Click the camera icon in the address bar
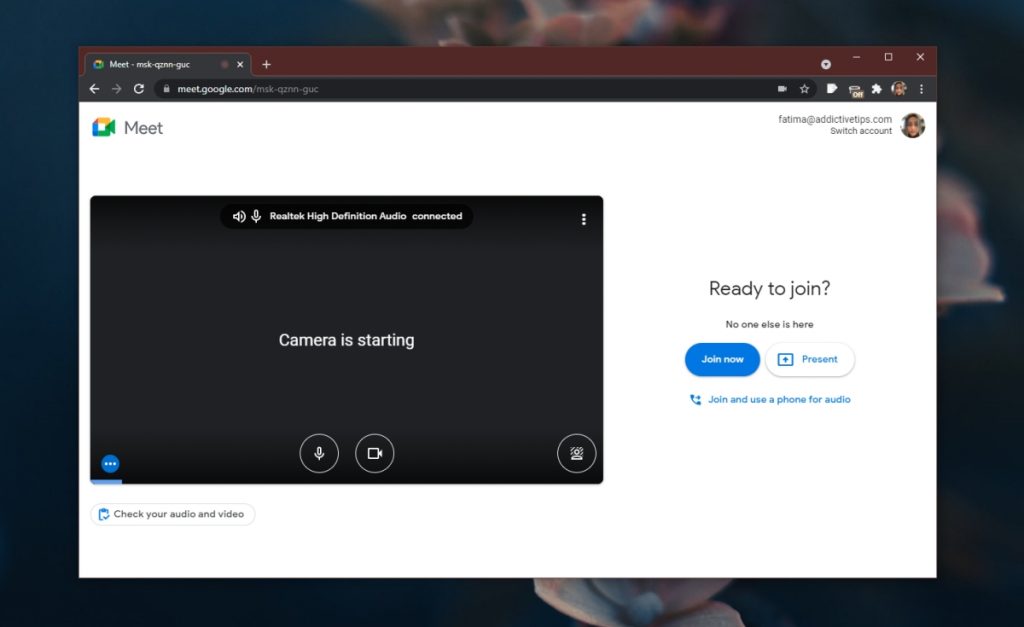This screenshot has width=1024, height=627. [782, 89]
